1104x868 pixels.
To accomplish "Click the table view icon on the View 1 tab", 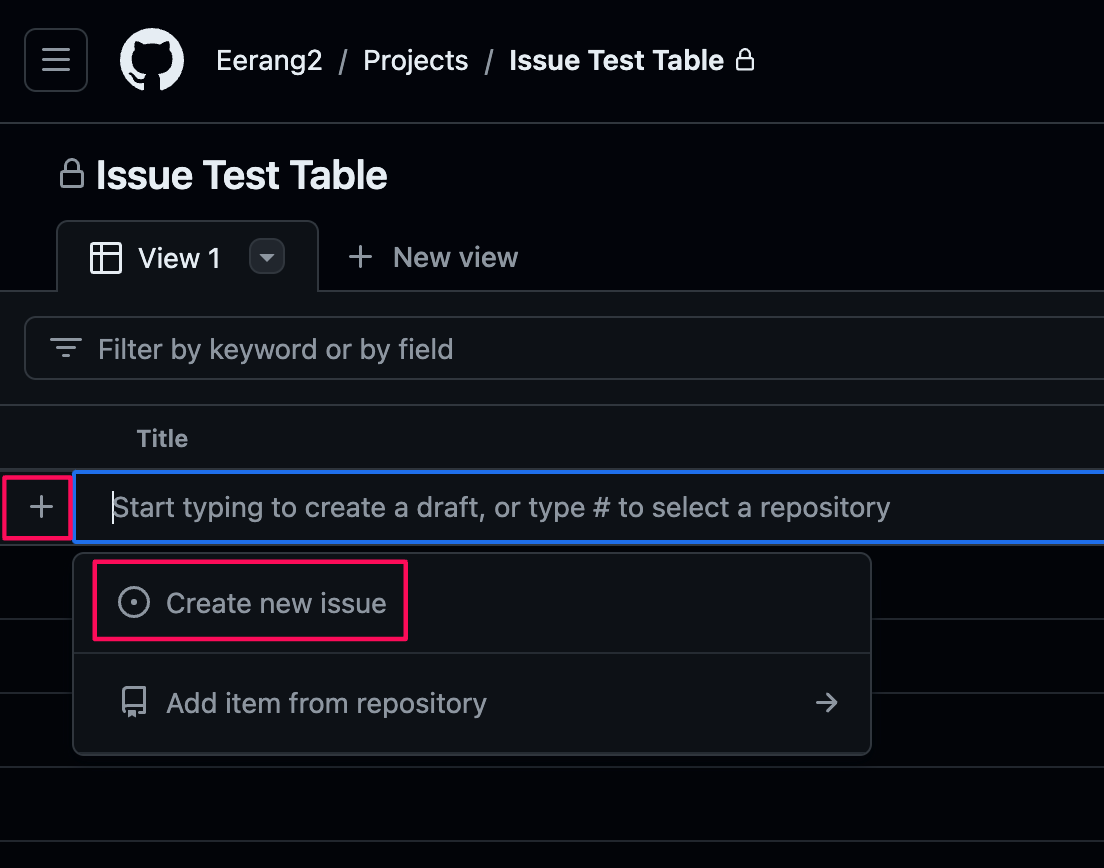I will coord(106,257).
